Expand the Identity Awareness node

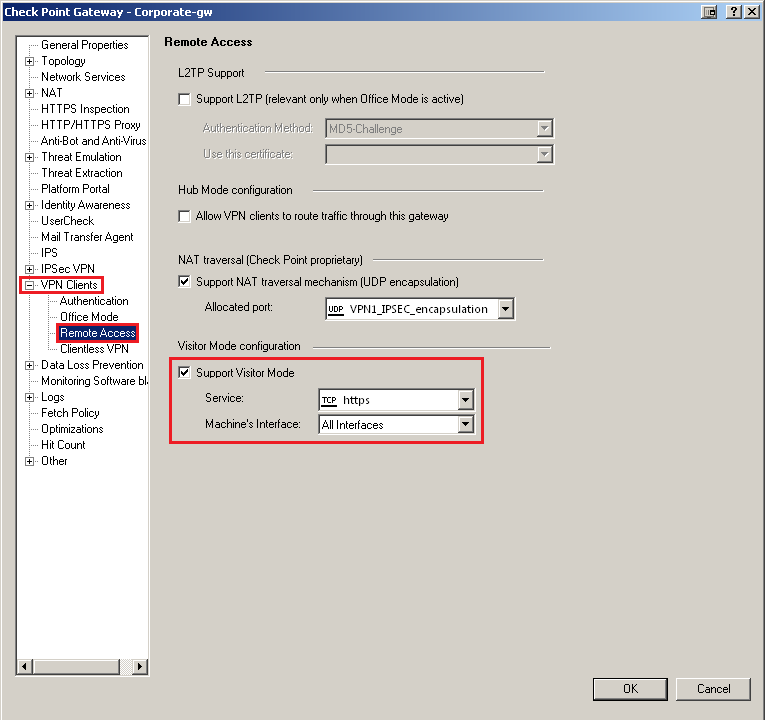click(x=30, y=205)
